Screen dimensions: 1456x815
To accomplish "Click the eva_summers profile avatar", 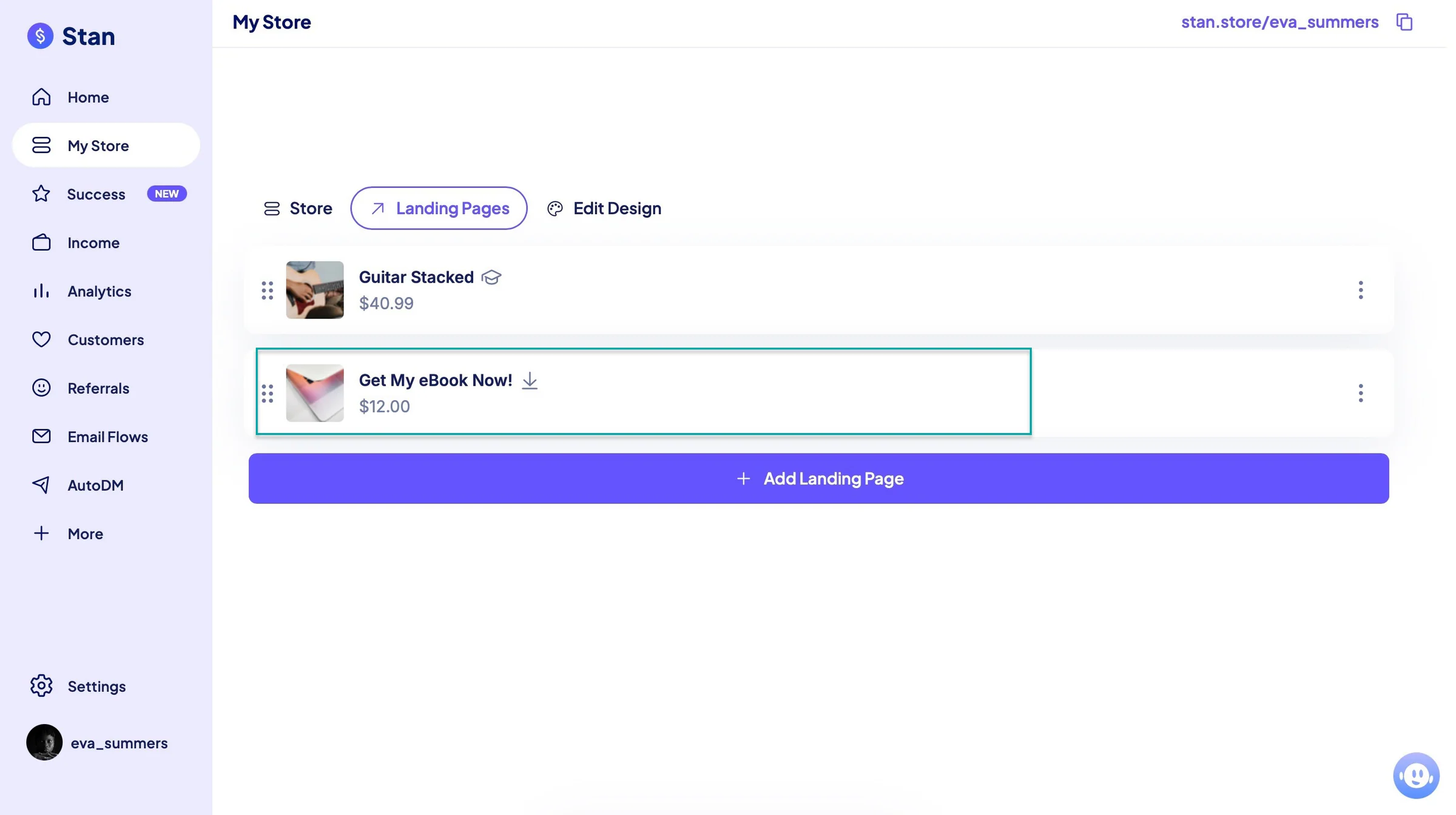I will tap(44, 743).
